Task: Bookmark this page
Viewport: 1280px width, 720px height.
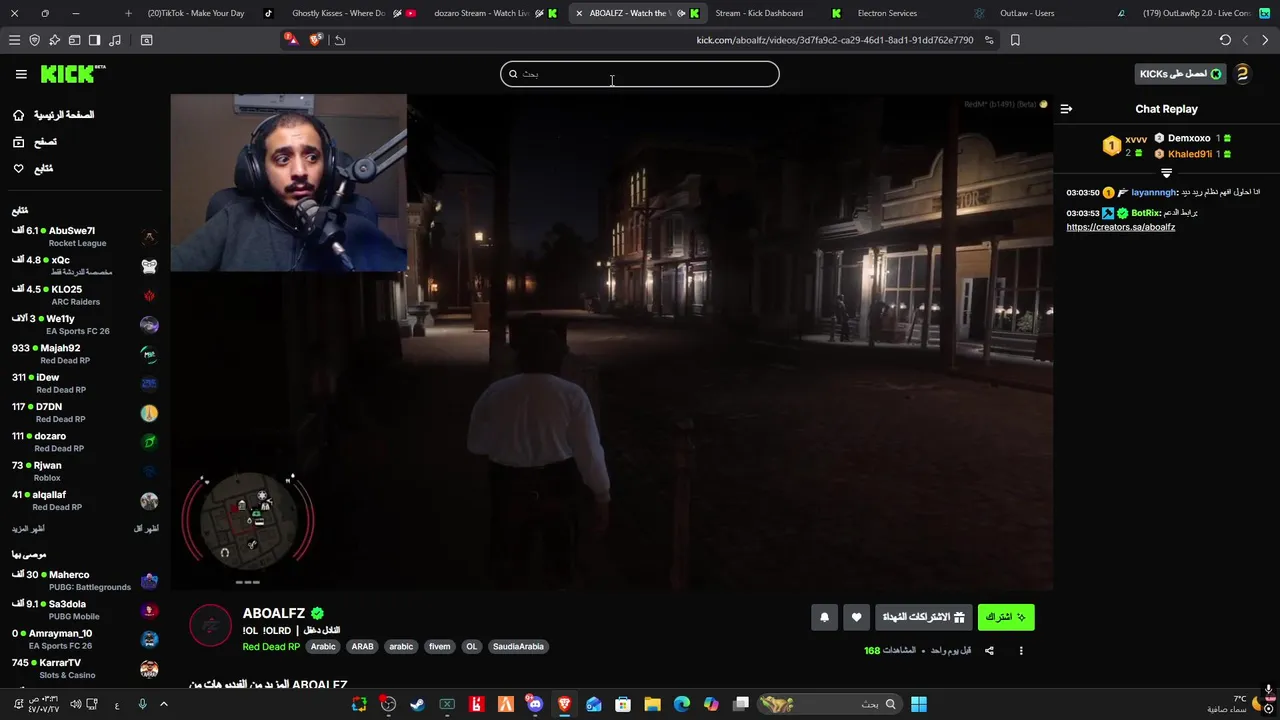Action: coord(1015,40)
